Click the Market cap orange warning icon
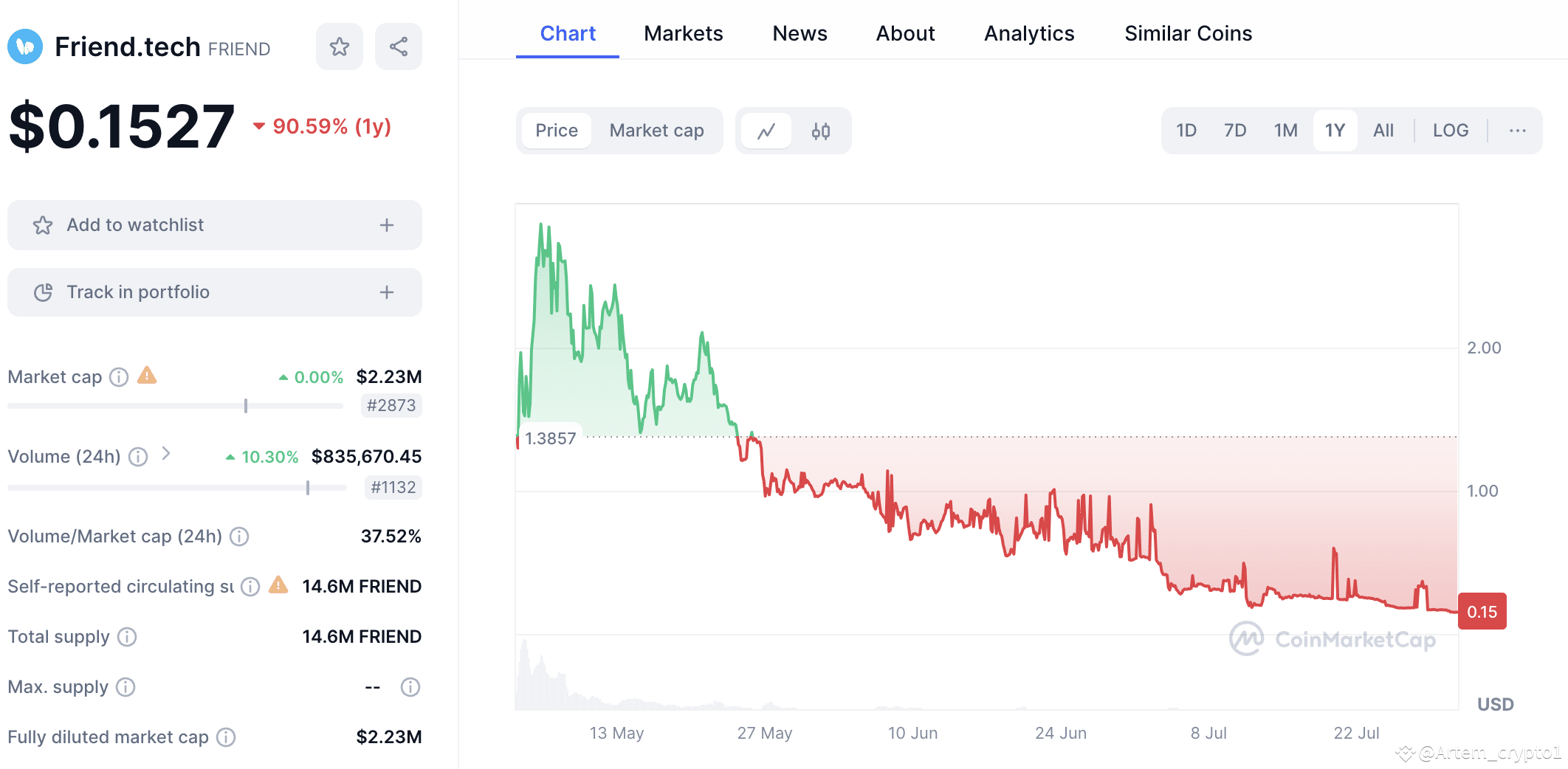Image resolution: width=1568 pixels, height=769 pixels. pyautogui.click(x=147, y=376)
